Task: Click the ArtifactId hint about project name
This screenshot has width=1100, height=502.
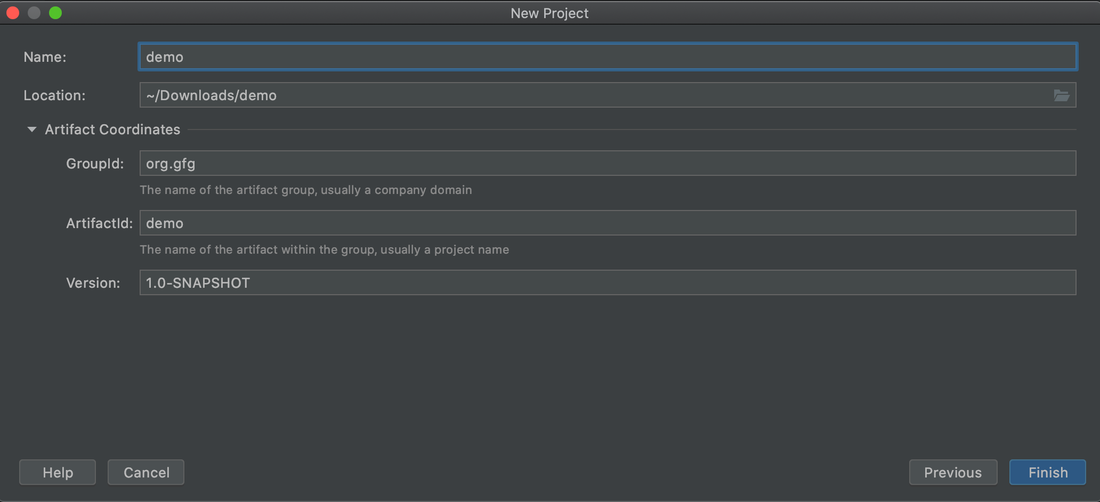Action: 324,250
